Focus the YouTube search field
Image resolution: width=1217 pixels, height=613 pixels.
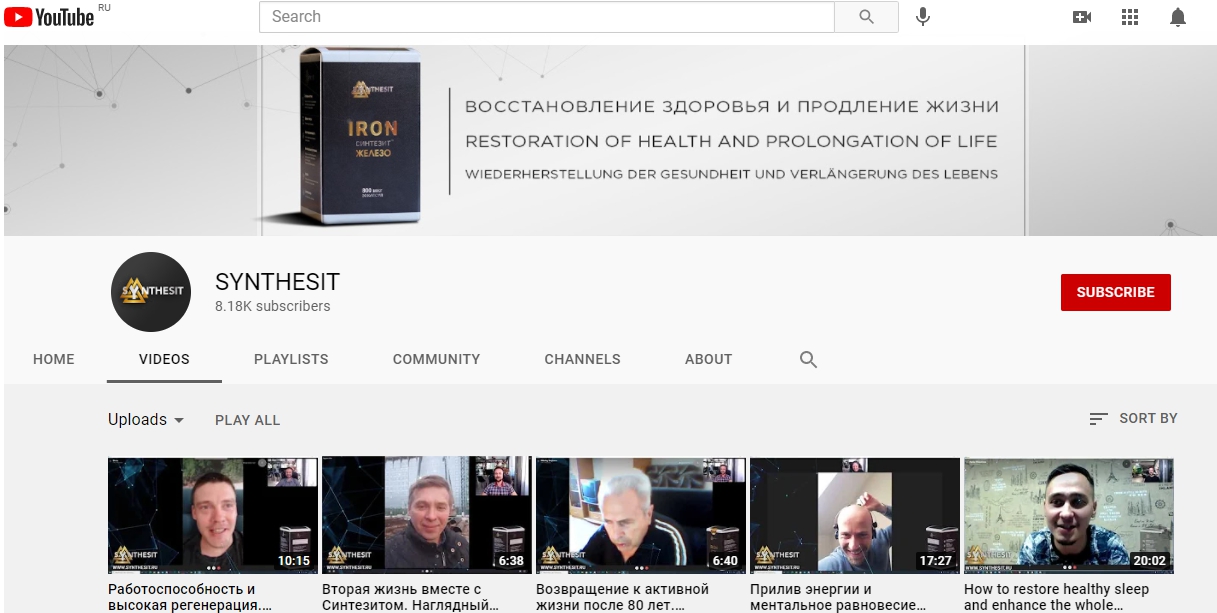click(547, 17)
